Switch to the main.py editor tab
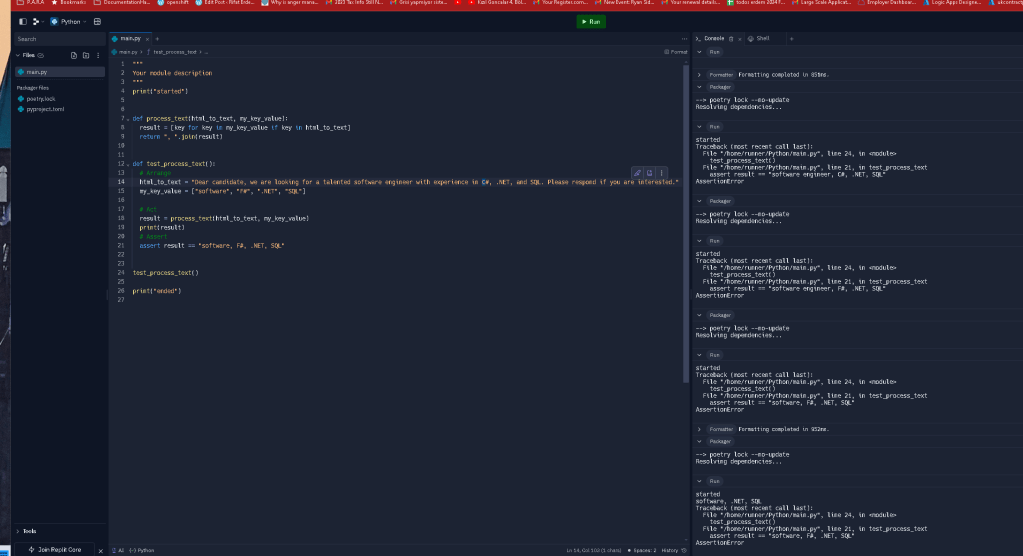 coord(129,39)
